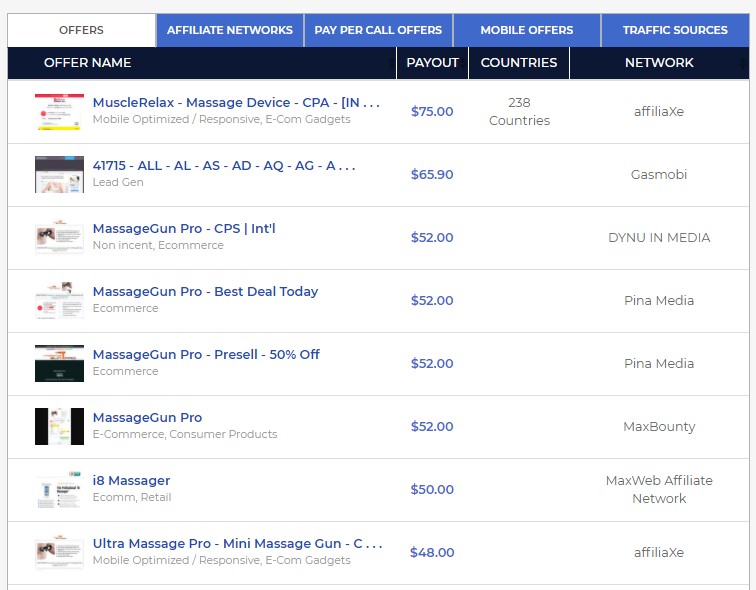Open the MassageGun Pro - Best Deal Today link
This screenshot has height=590, width=756.
click(x=205, y=292)
